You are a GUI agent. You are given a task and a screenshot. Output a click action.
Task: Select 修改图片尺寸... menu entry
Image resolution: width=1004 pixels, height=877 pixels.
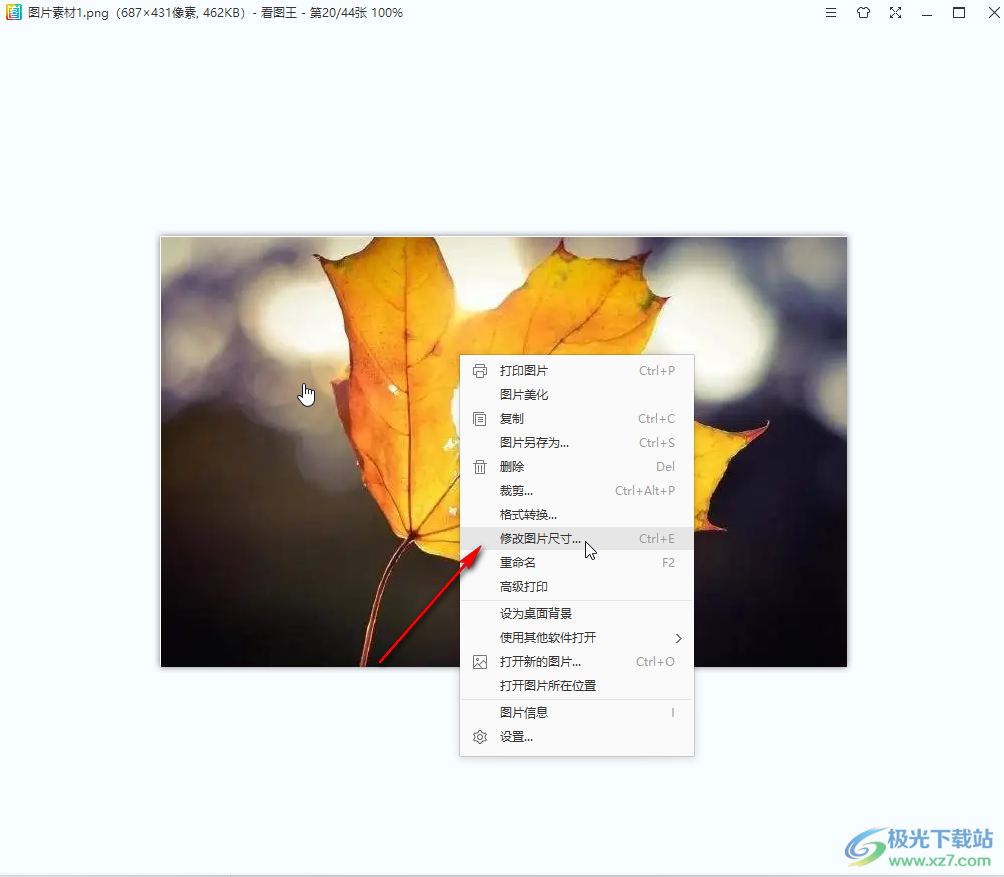point(576,538)
